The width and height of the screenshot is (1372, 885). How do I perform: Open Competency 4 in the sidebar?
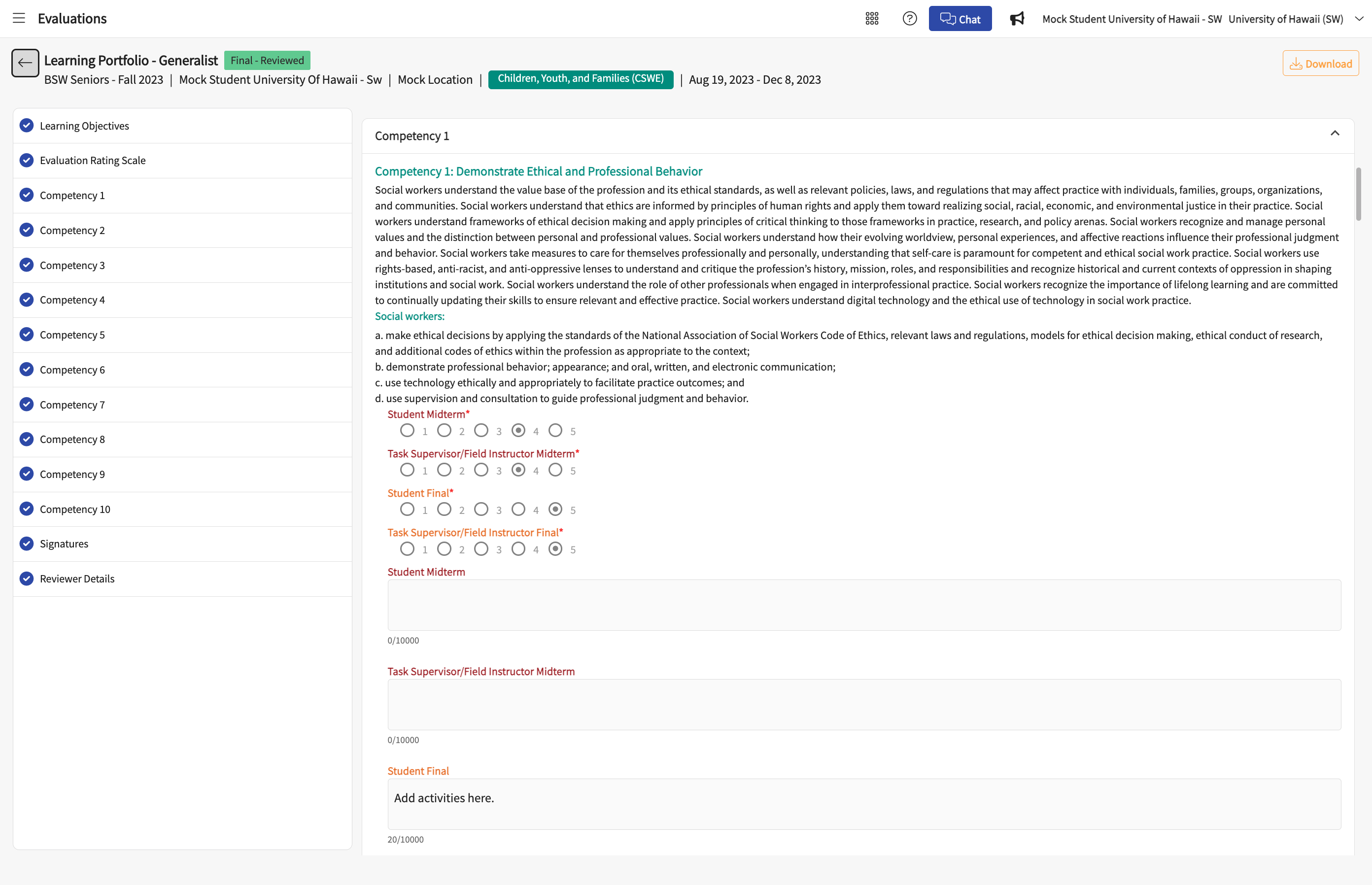(182, 300)
